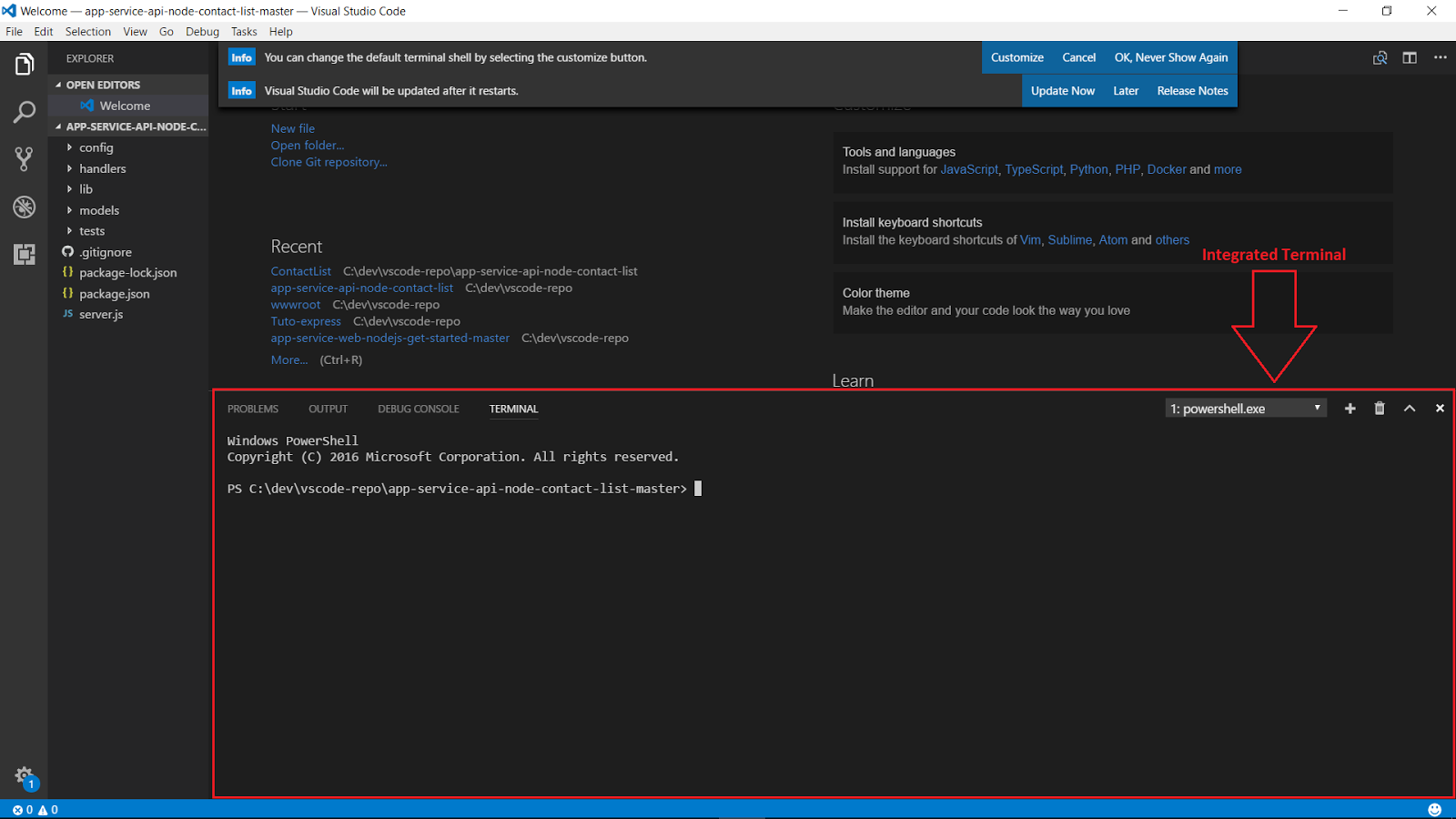Open the editor more actions ellipsis
The image size is (1456, 819).
(1441, 58)
